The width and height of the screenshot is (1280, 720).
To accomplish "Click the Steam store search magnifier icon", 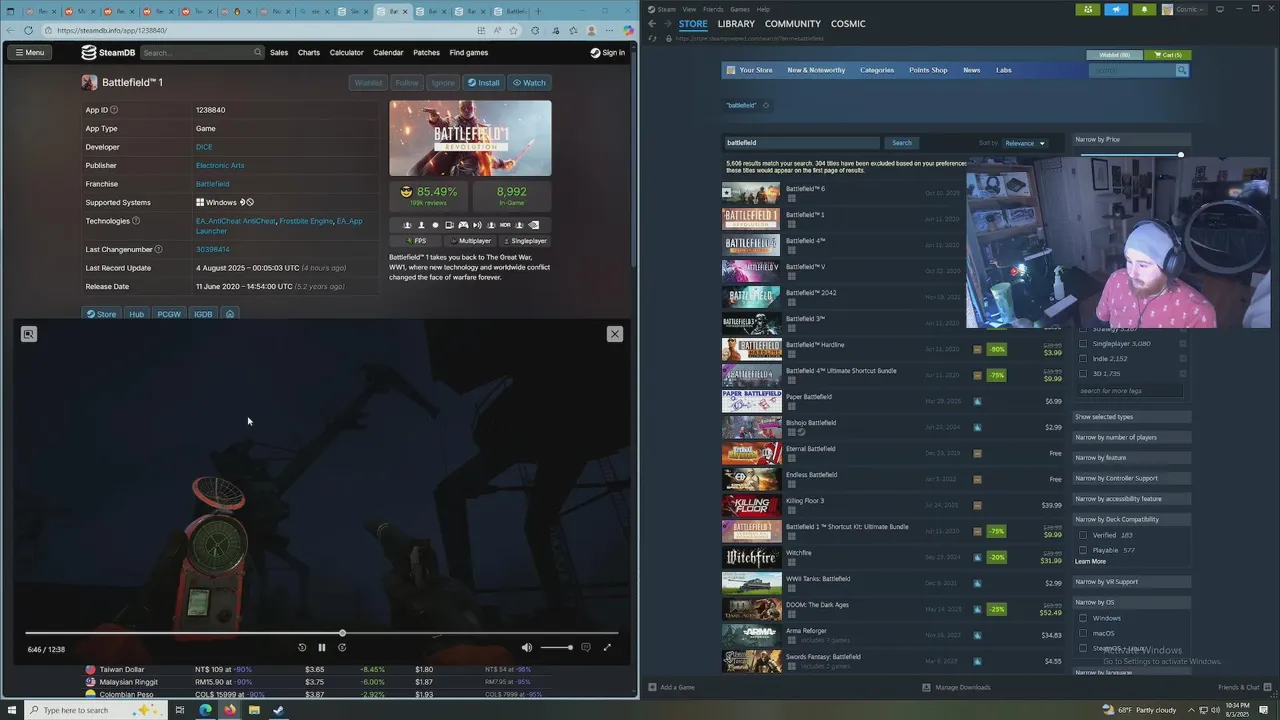I will click(x=1182, y=70).
